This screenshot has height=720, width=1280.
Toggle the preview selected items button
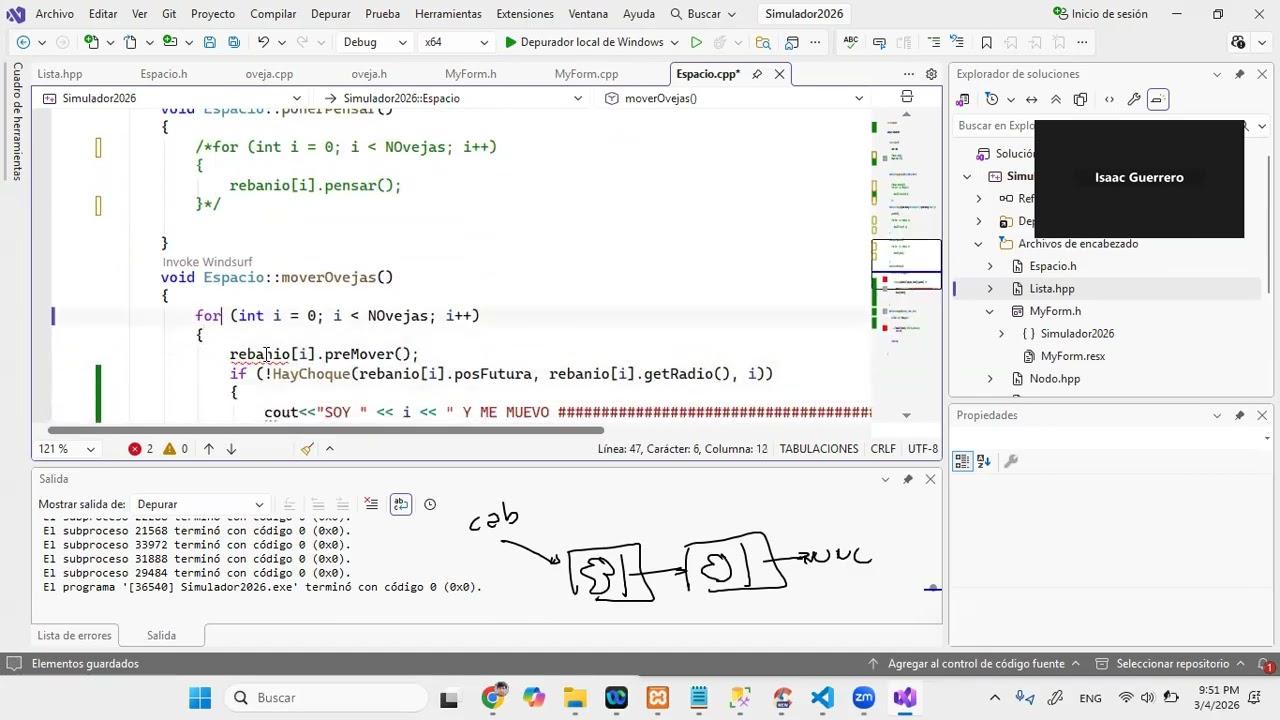[x=1157, y=99]
